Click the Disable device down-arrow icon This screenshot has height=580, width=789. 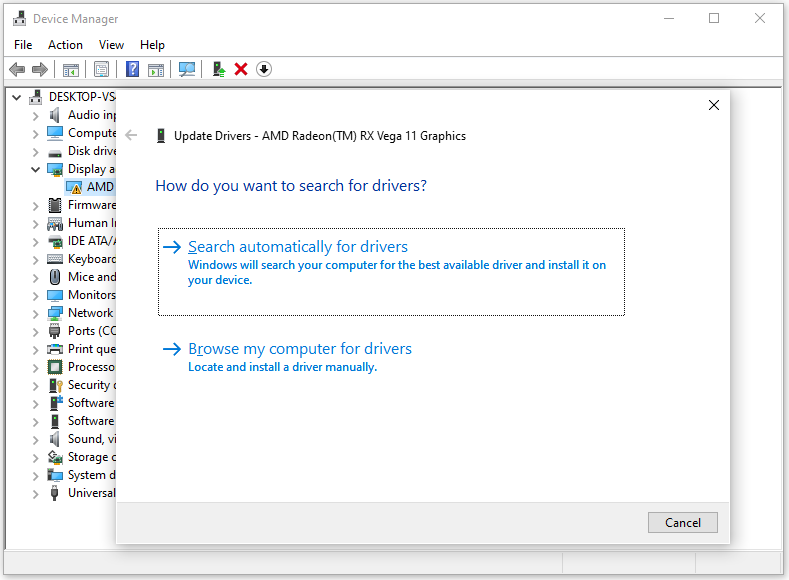(x=264, y=69)
